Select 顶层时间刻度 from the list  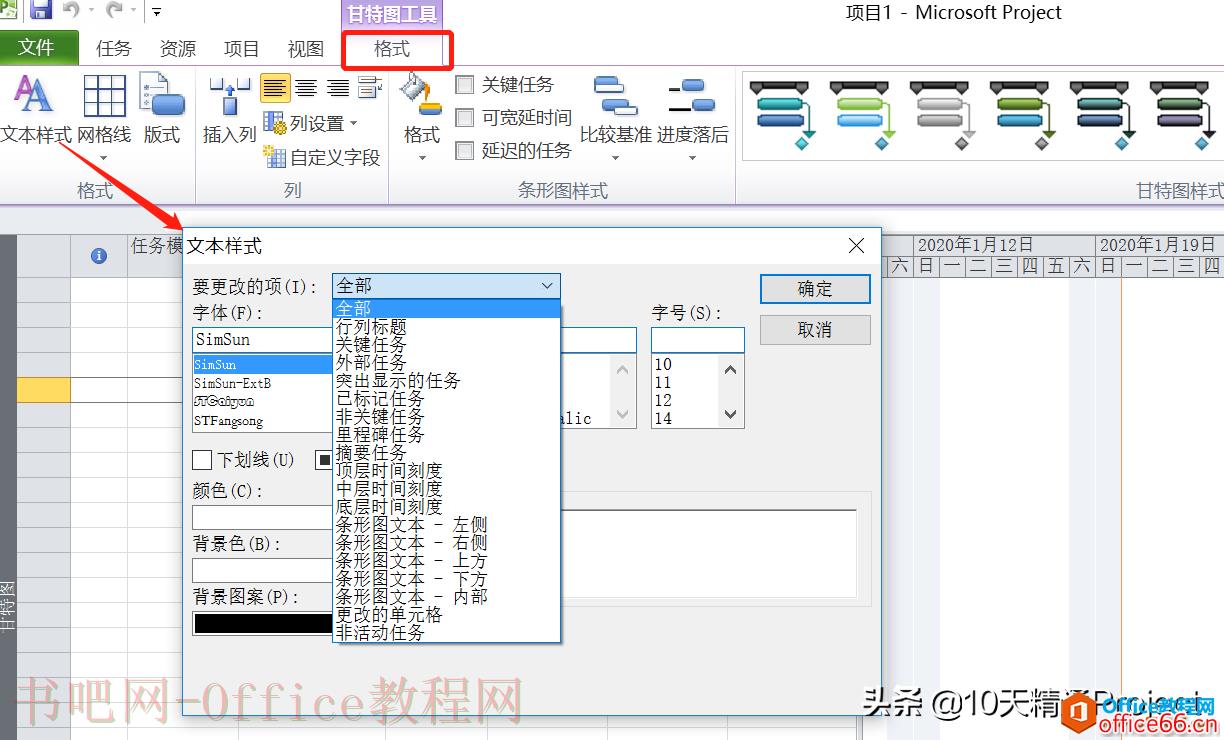tap(446, 471)
